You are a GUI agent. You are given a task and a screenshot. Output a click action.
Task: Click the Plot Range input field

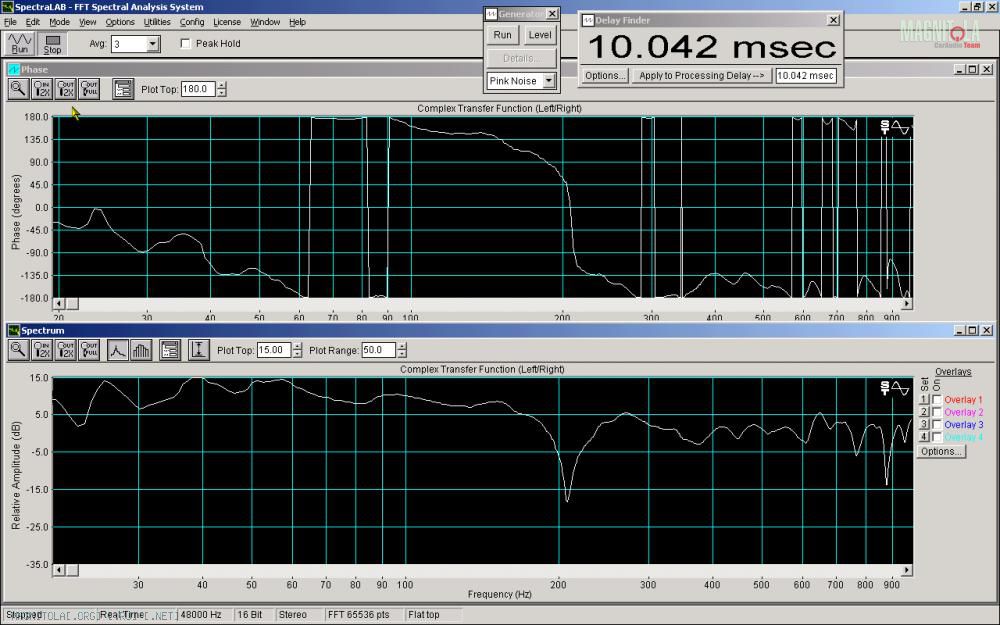click(x=379, y=350)
